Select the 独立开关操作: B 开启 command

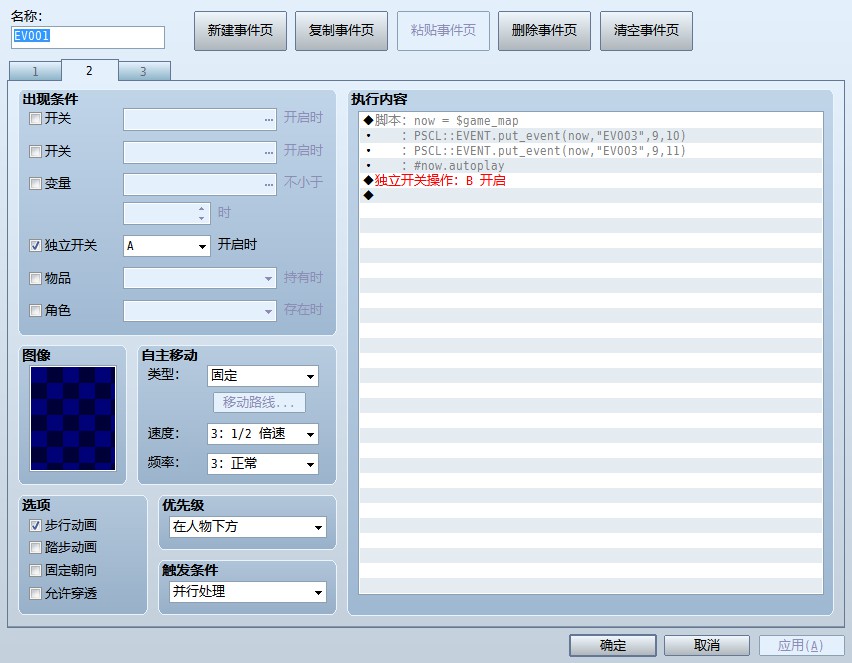coord(591,180)
